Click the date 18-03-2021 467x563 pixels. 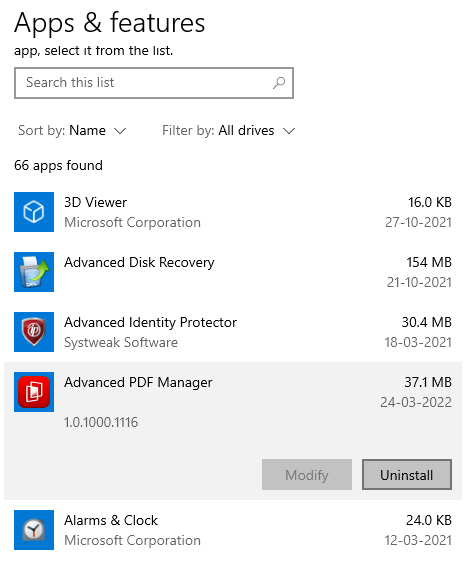[x=418, y=343]
